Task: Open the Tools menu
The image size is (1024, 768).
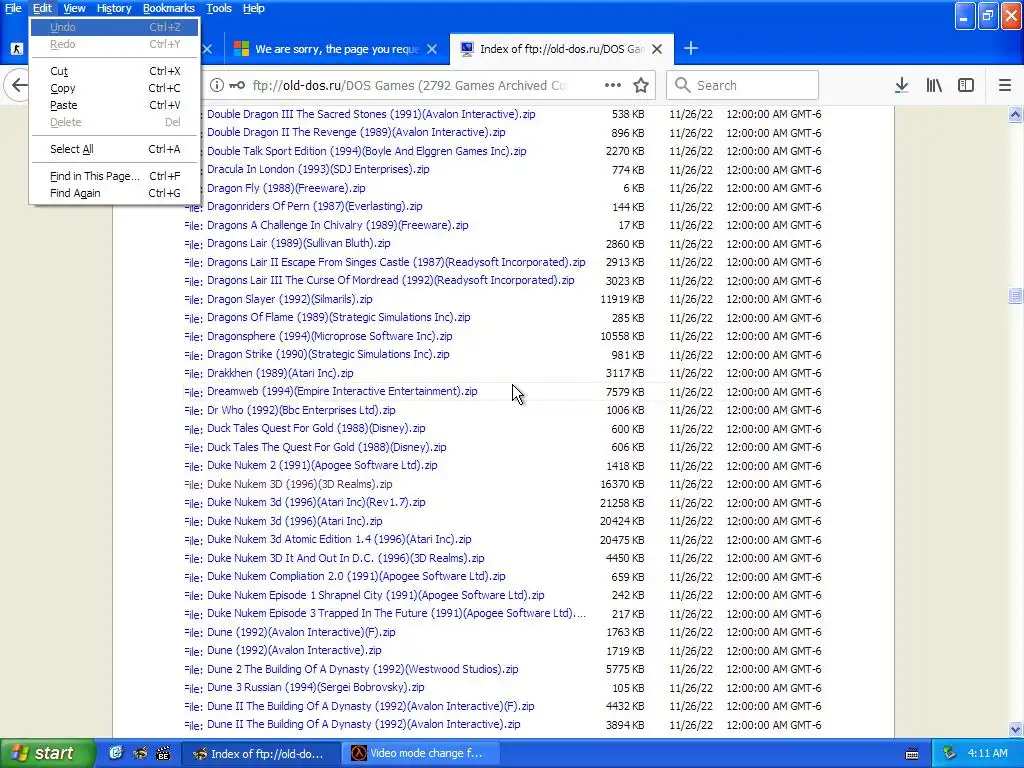Action: [x=219, y=8]
